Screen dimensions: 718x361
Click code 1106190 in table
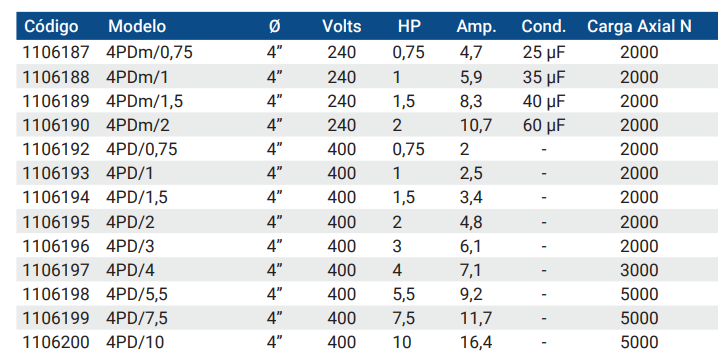tap(56, 125)
